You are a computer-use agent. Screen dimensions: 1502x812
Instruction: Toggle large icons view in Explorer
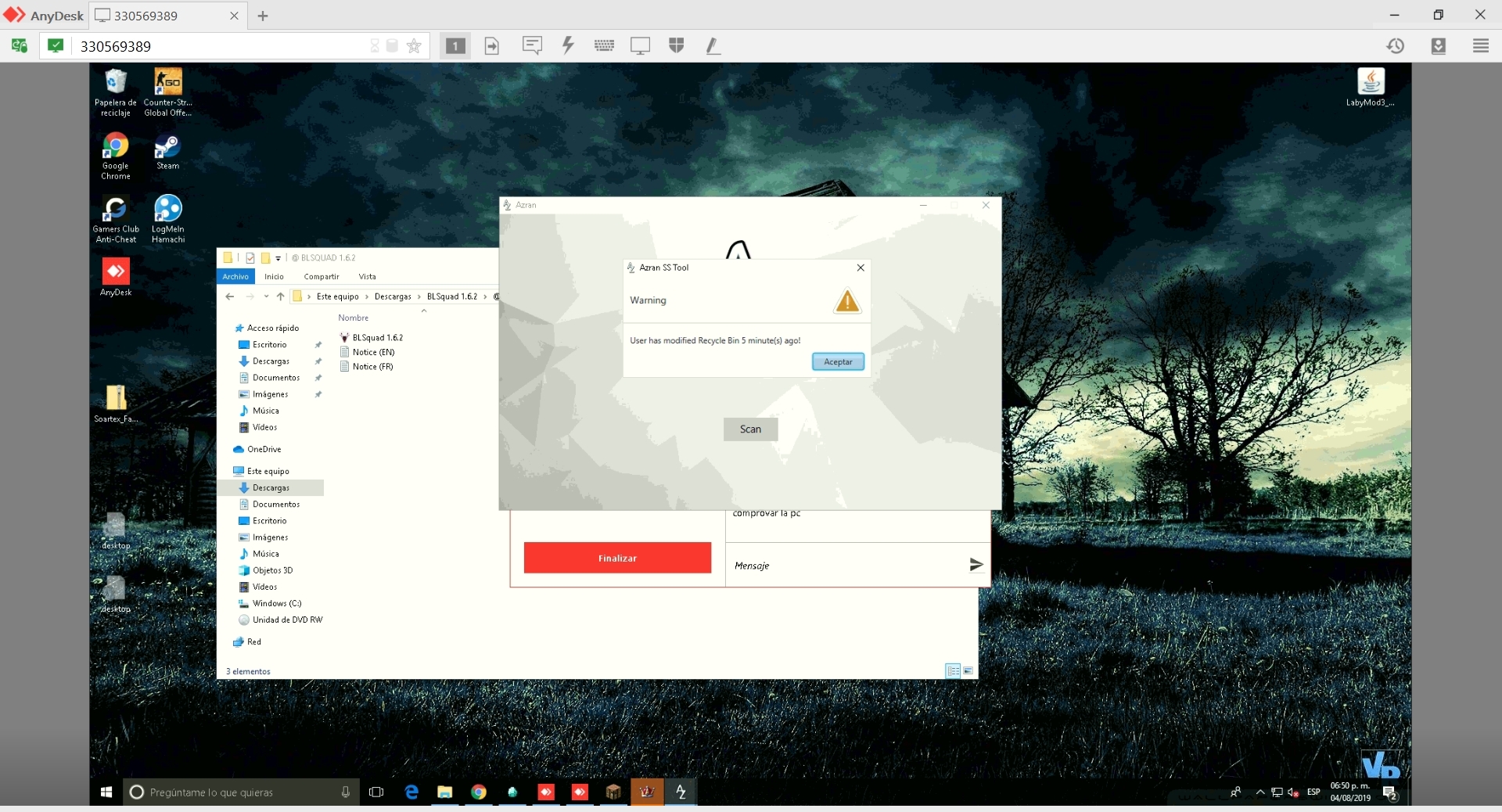coord(968,670)
